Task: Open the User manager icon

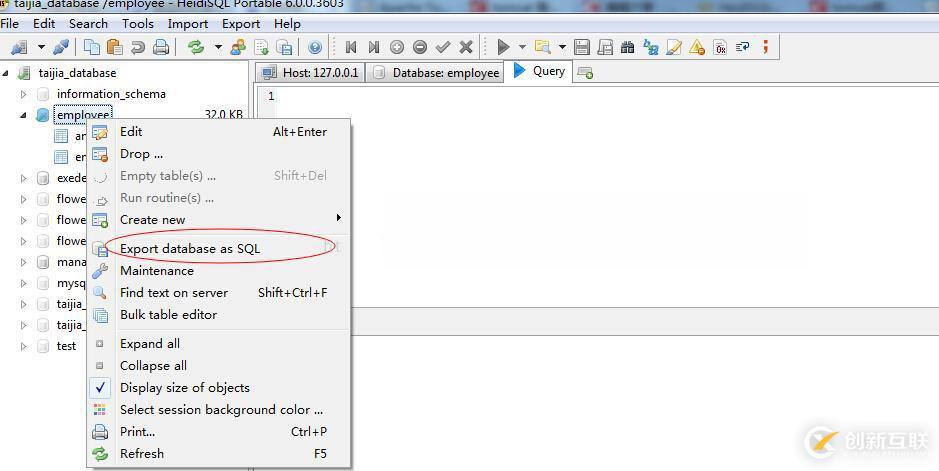Action: (x=238, y=47)
